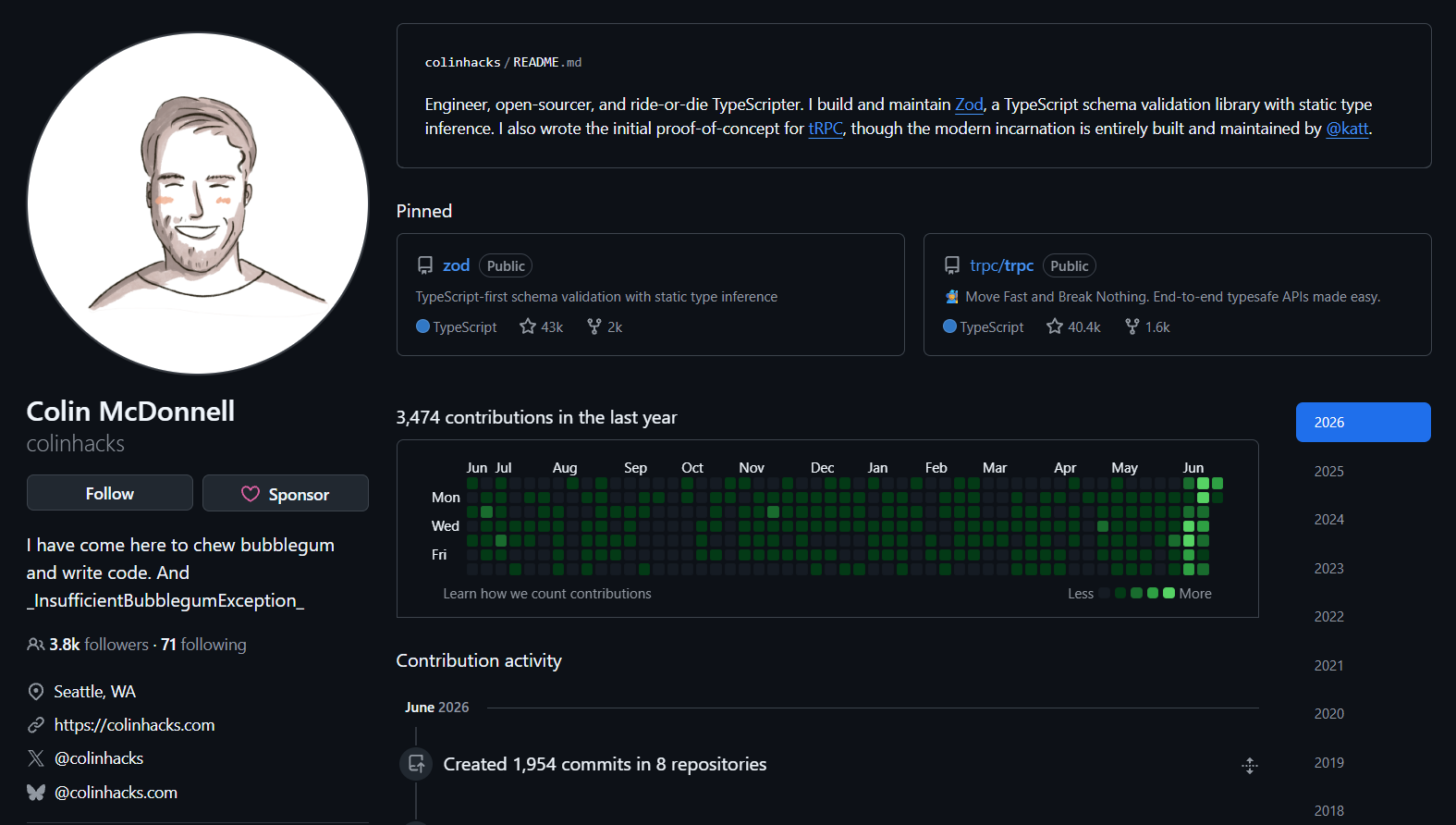Screen dimensions: 1456x825
Task: Select the 2019 contribution year
Action: click(x=1364, y=762)
